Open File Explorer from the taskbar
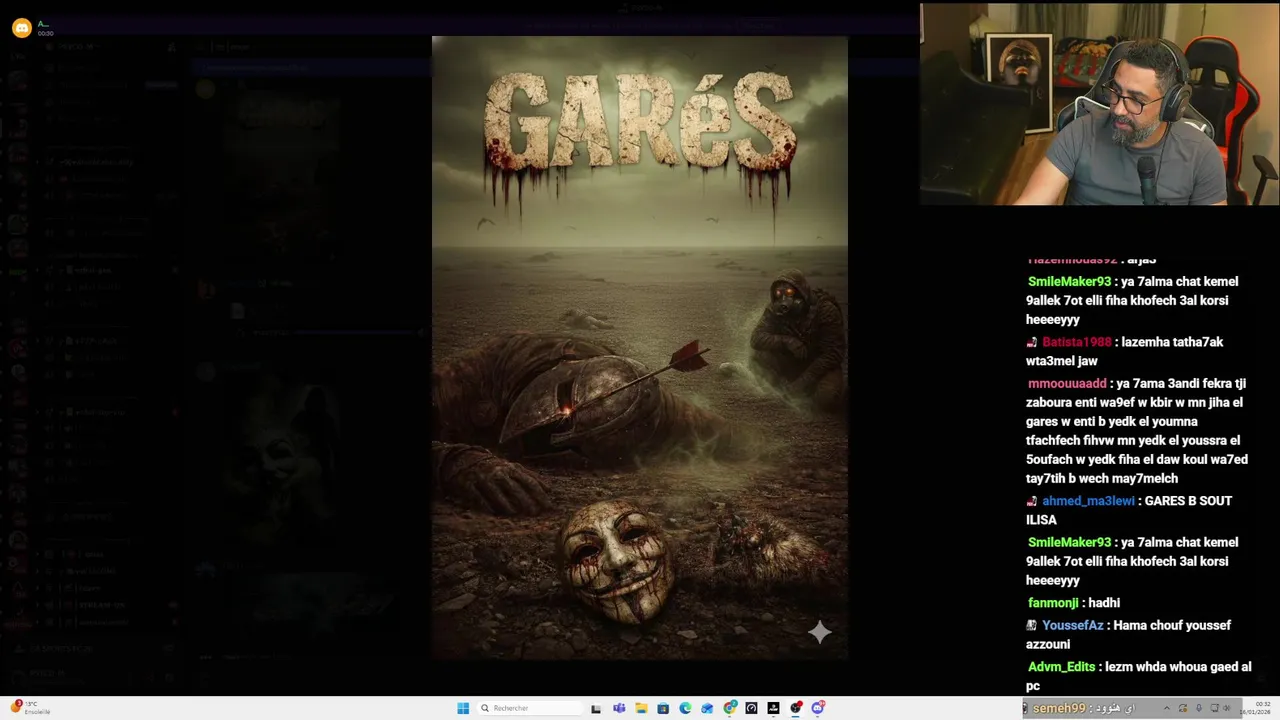Viewport: 1280px width, 720px height. [641, 708]
